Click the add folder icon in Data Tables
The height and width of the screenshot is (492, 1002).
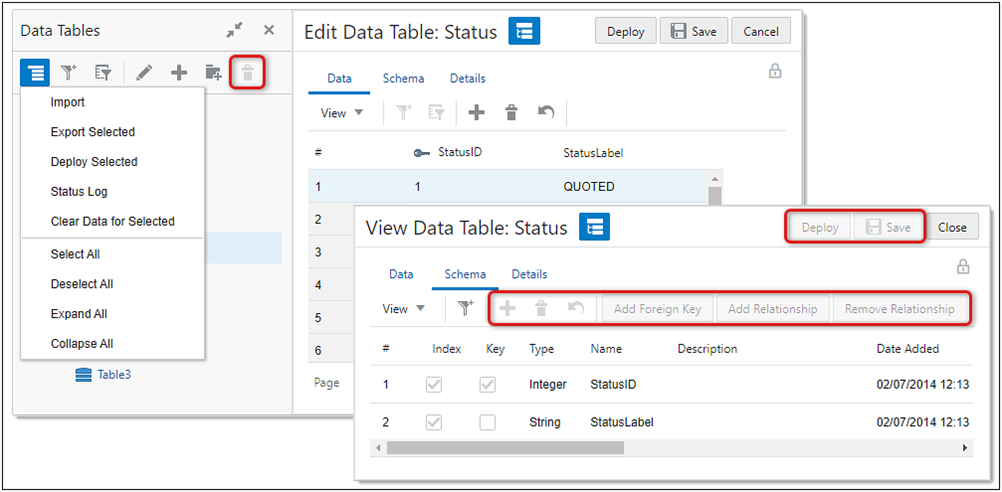[213, 72]
